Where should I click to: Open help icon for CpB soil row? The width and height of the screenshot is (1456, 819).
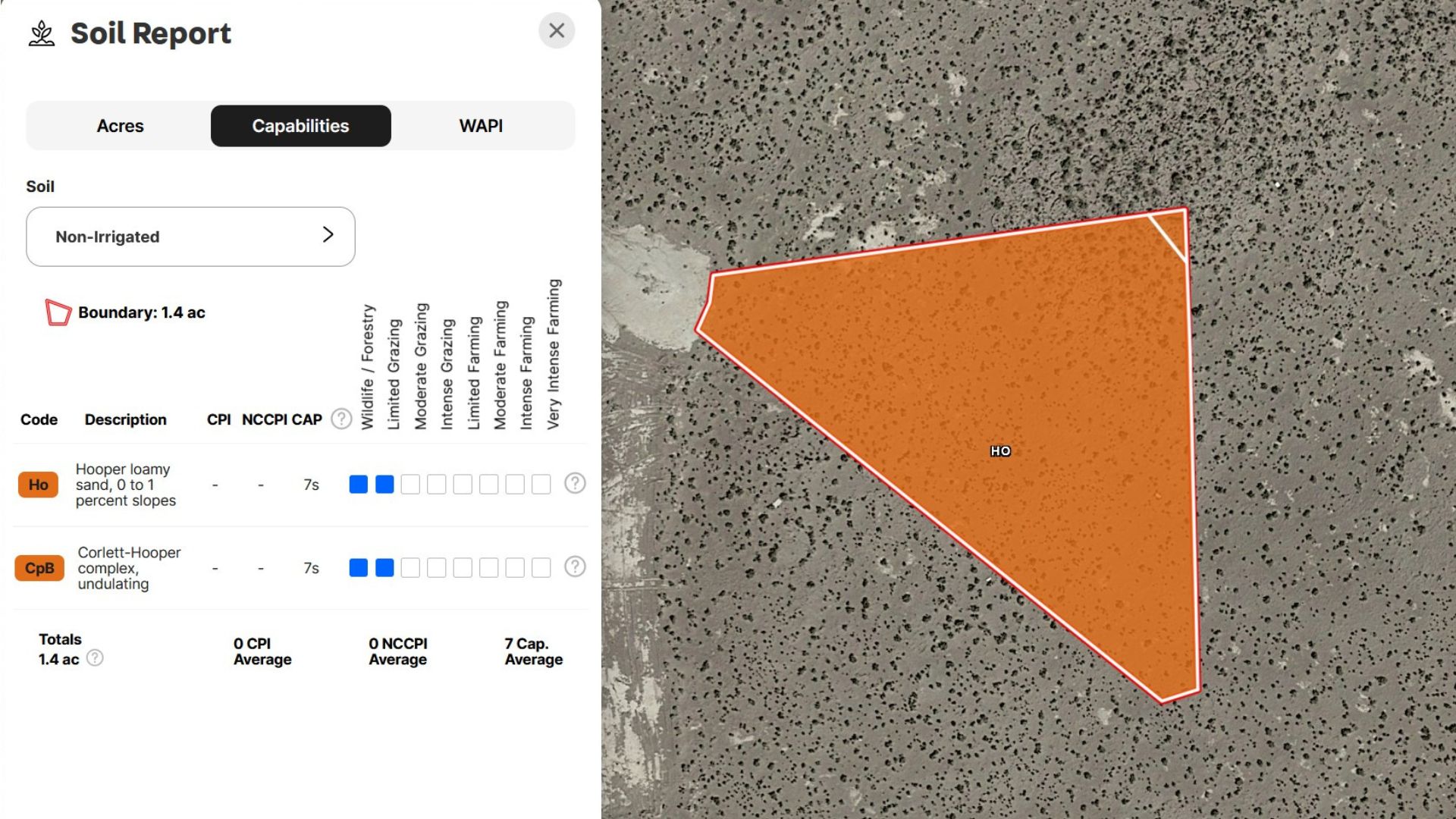575,567
